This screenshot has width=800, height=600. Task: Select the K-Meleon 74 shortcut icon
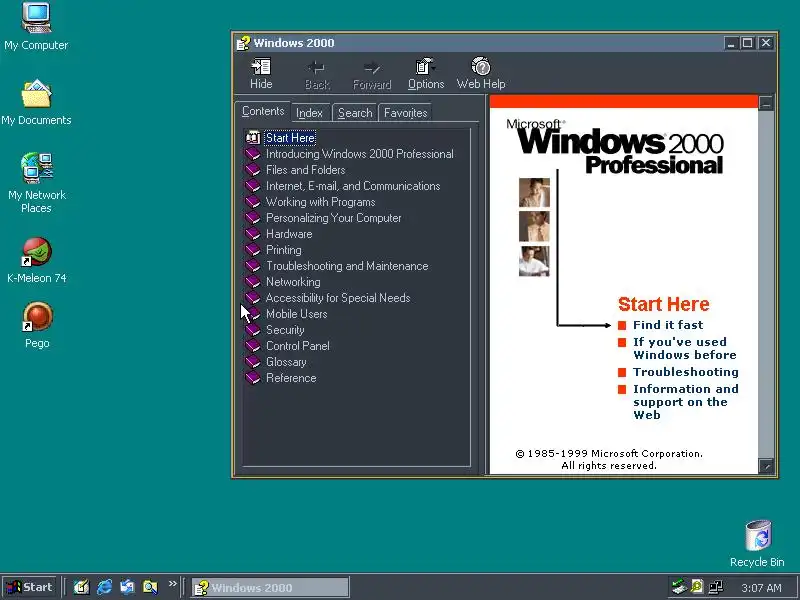pos(36,252)
